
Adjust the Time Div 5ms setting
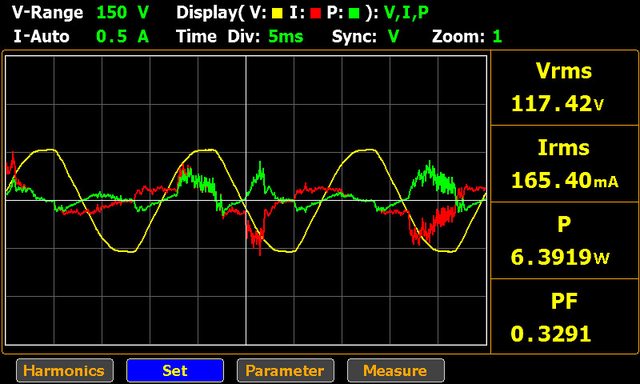[286, 37]
